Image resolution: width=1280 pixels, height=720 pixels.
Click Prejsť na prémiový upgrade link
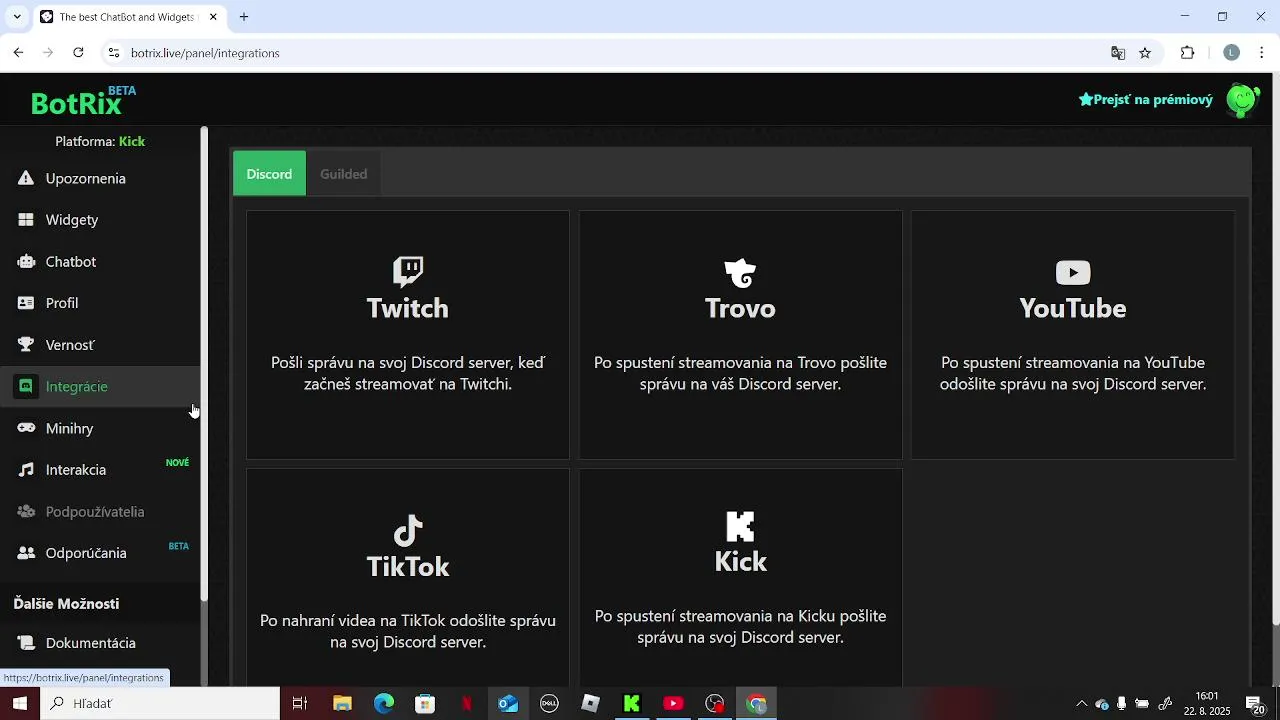coord(1146,100)
